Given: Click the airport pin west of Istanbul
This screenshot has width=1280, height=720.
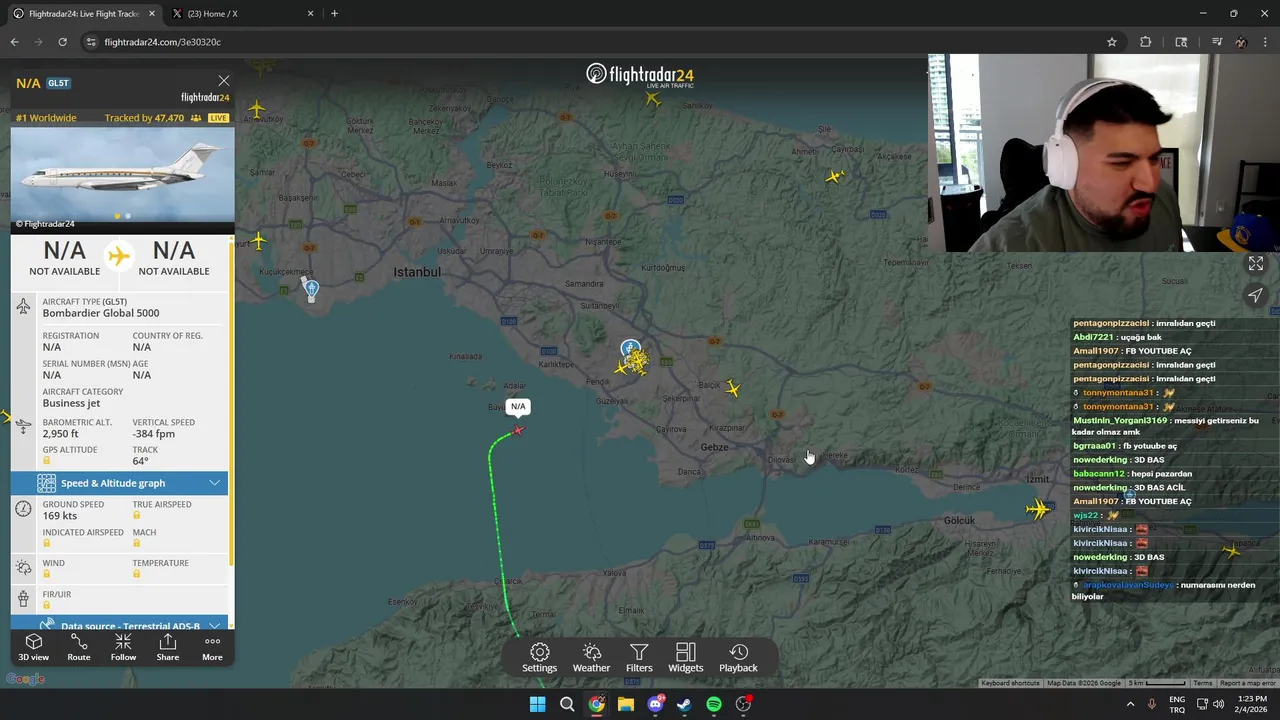Looking at the screenshot, I should [311, 290].
